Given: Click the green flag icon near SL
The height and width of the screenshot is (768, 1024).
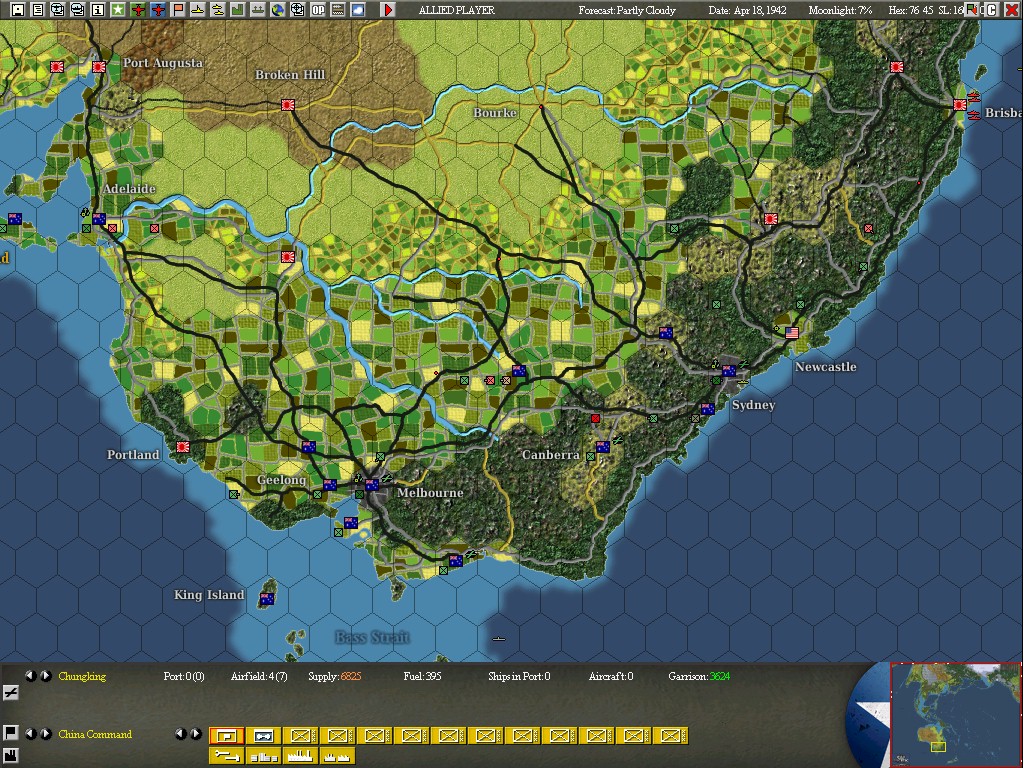Looking at the screenshot, I should pos(973,9).
